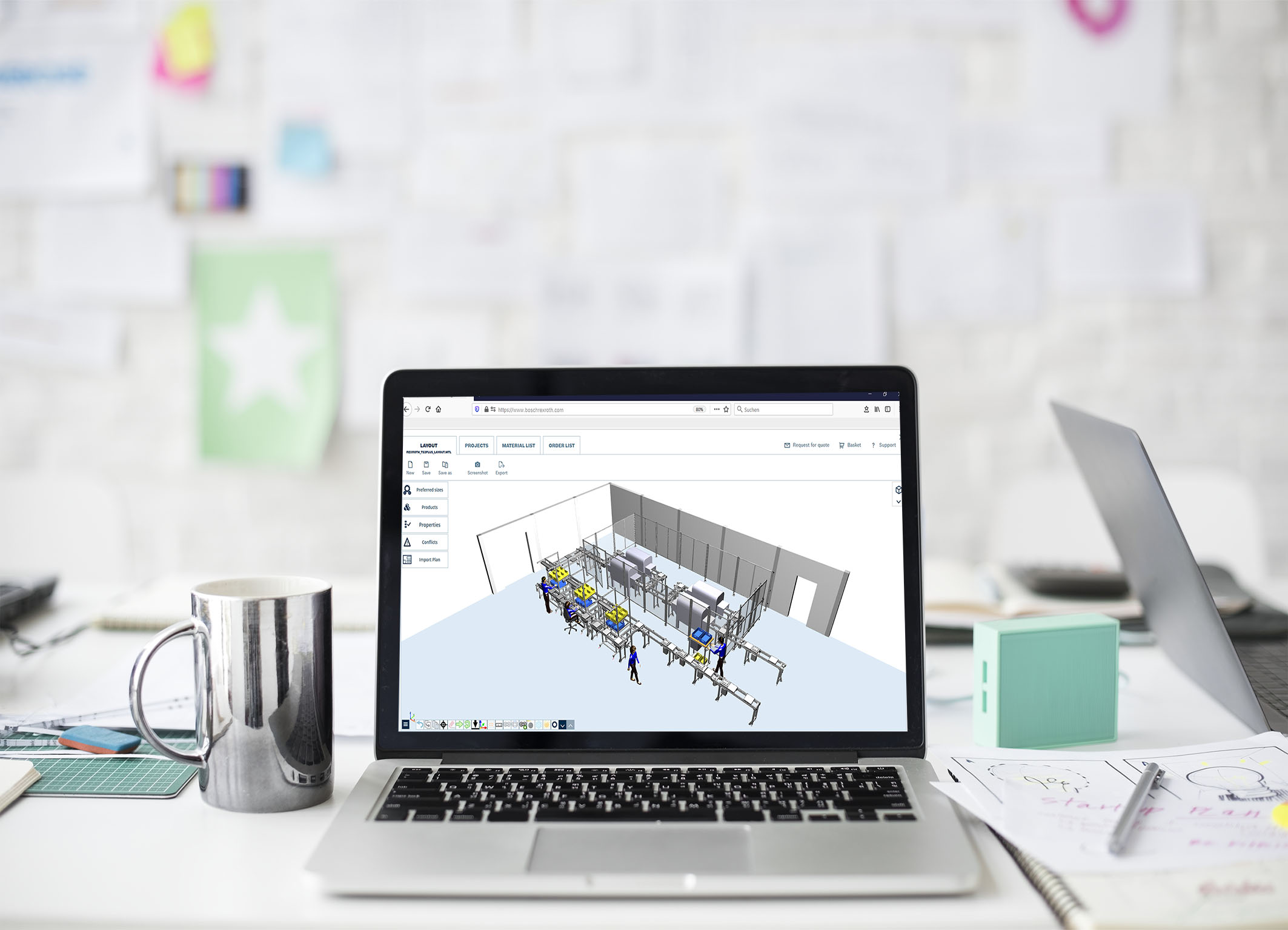This screenshot has width=1288, height=930.
Task: Click the Basket button
Action: tap(852, 446)
